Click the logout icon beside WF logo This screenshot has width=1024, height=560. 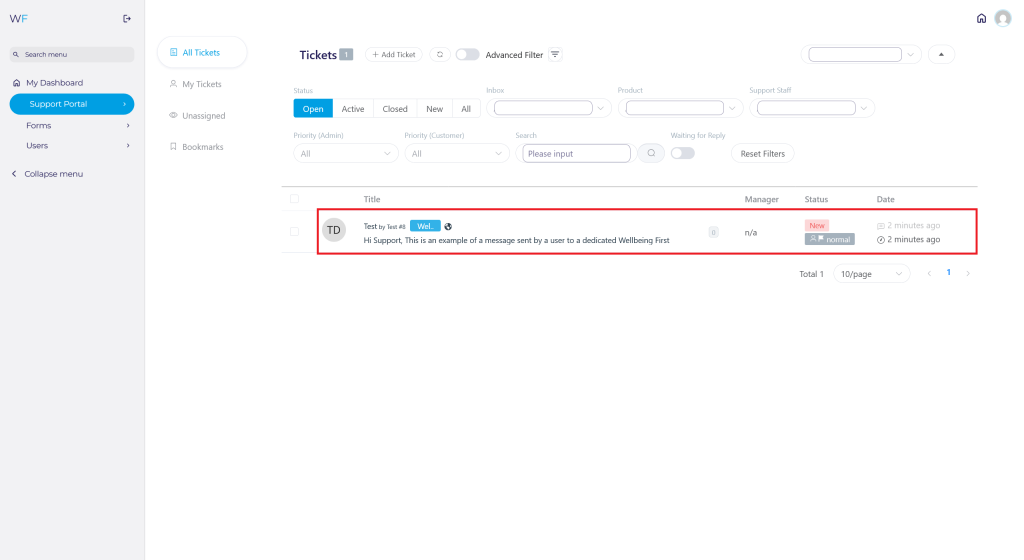tap(126, 18)
